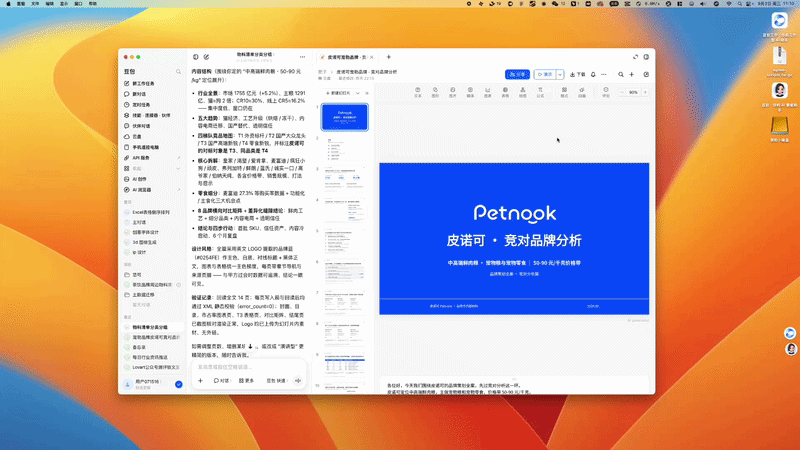Click 更多 in chat input bar
This screenshot has height=450, width=800.
(246, 381)
